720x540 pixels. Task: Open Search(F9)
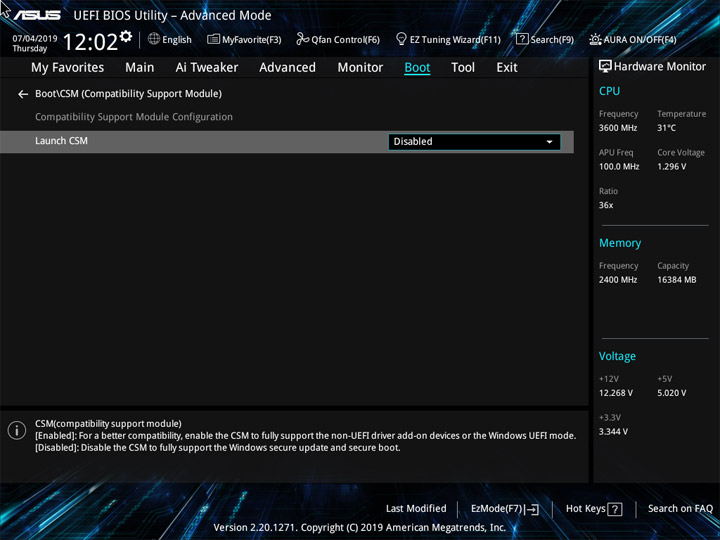pos(545,39)
